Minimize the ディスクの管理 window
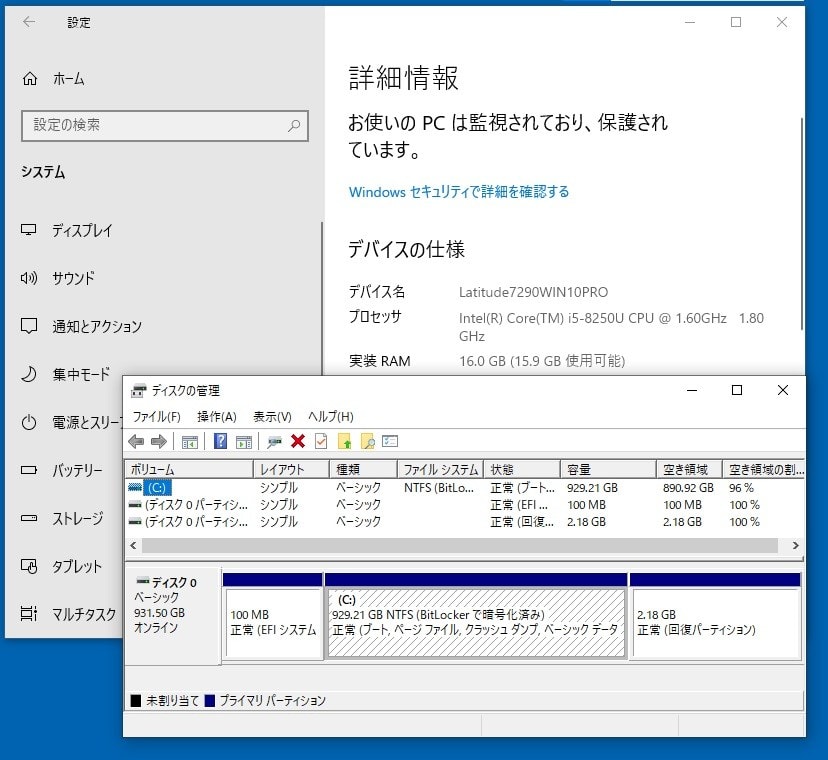The height and width of the screenshot is (760, 828). [x=692, y=390]
